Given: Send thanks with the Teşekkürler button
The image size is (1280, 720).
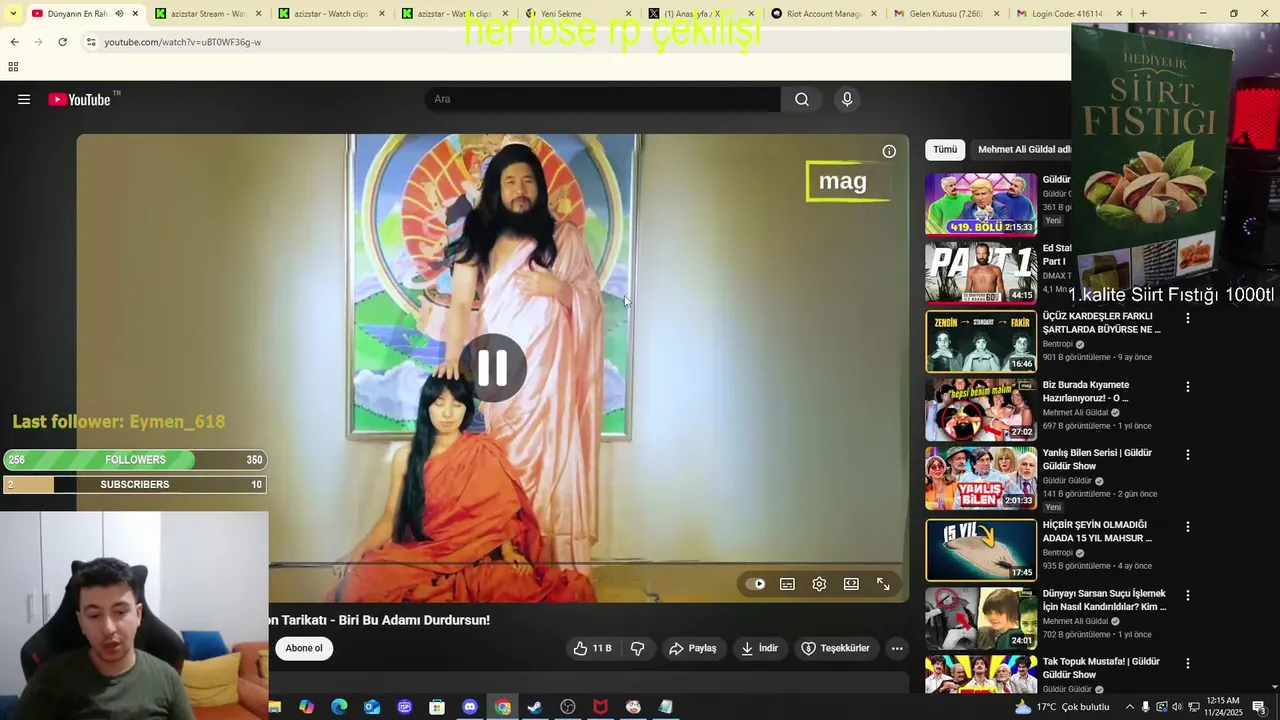Looking at the screenshot, I should point(836,648).
